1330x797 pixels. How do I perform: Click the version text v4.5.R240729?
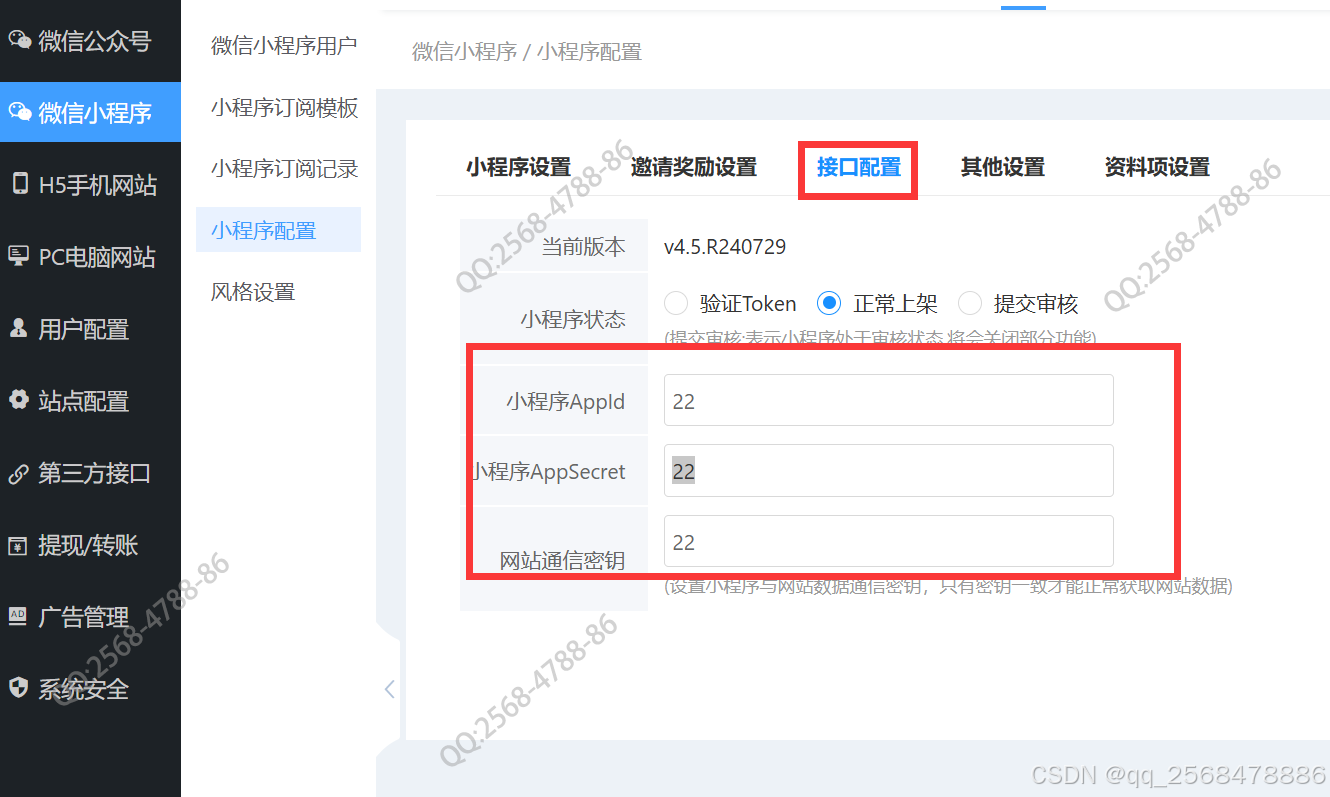(725, 247)
